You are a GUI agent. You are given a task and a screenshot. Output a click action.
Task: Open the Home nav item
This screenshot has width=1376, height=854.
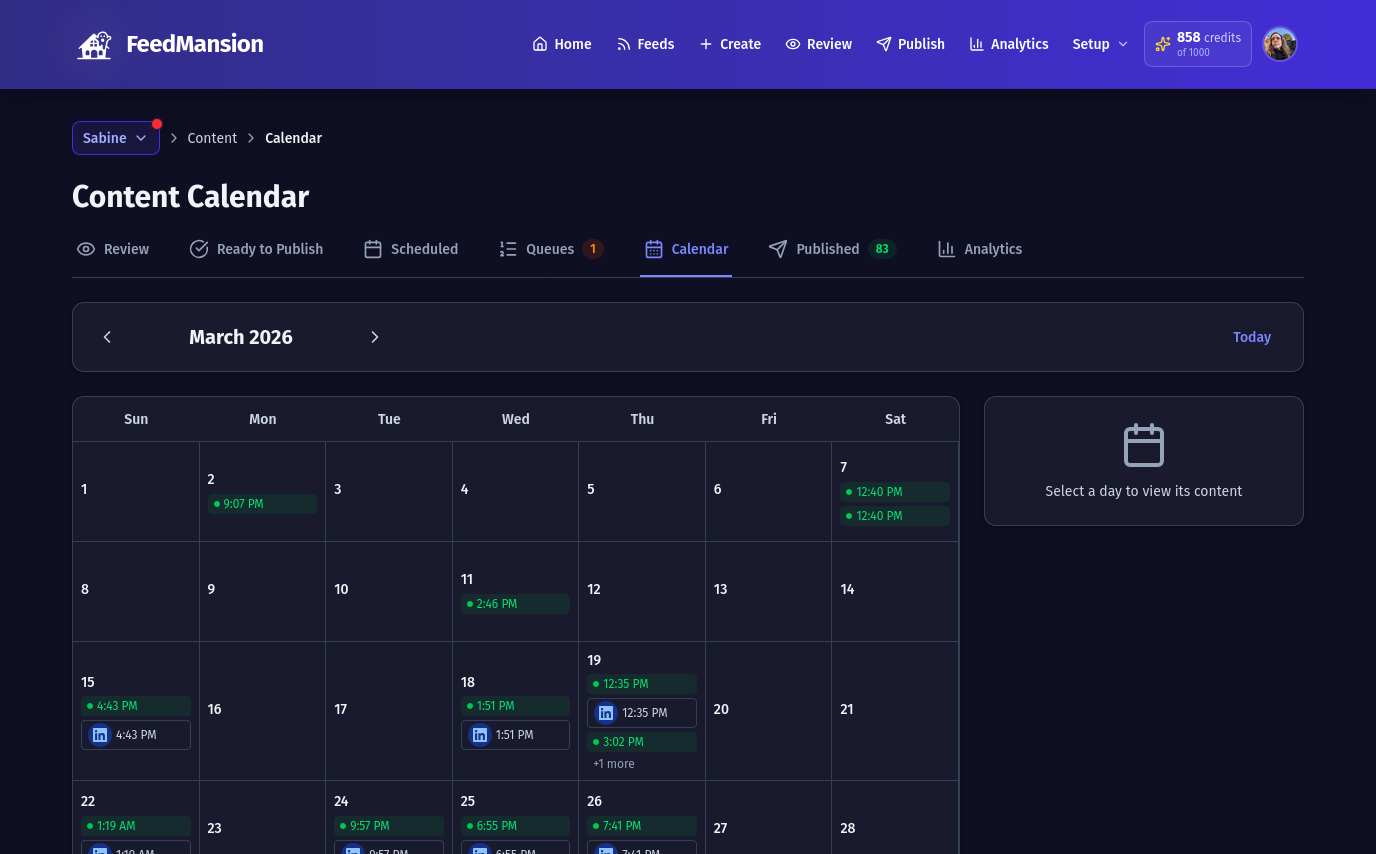tap(562, 44)
